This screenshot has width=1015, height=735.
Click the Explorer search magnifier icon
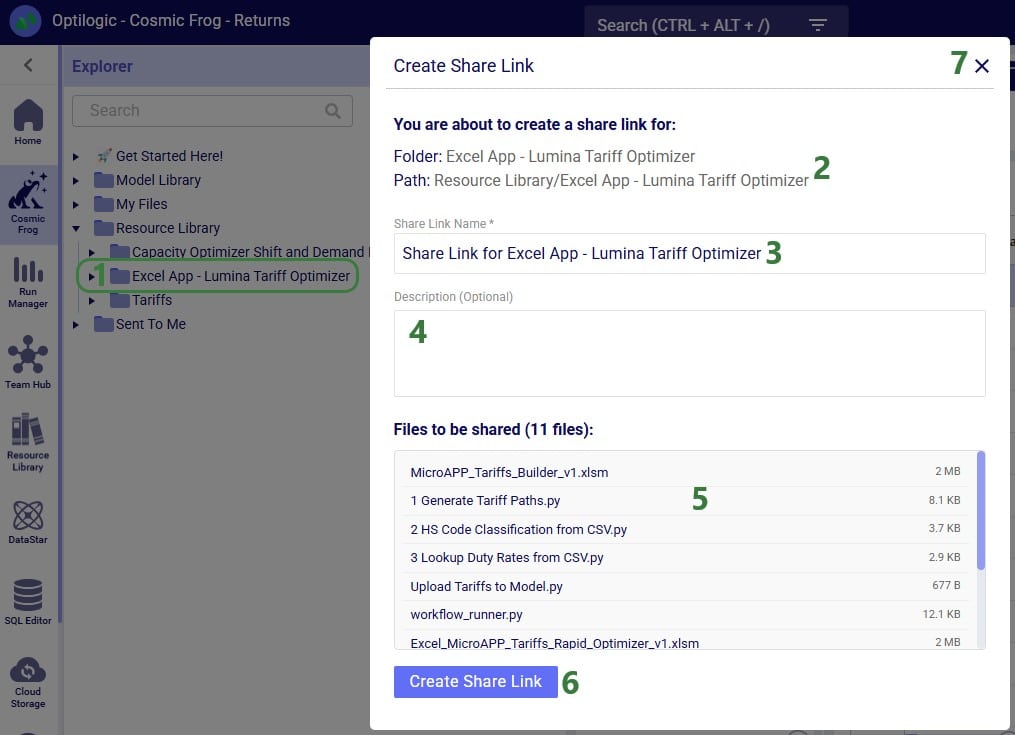[333, 111]
